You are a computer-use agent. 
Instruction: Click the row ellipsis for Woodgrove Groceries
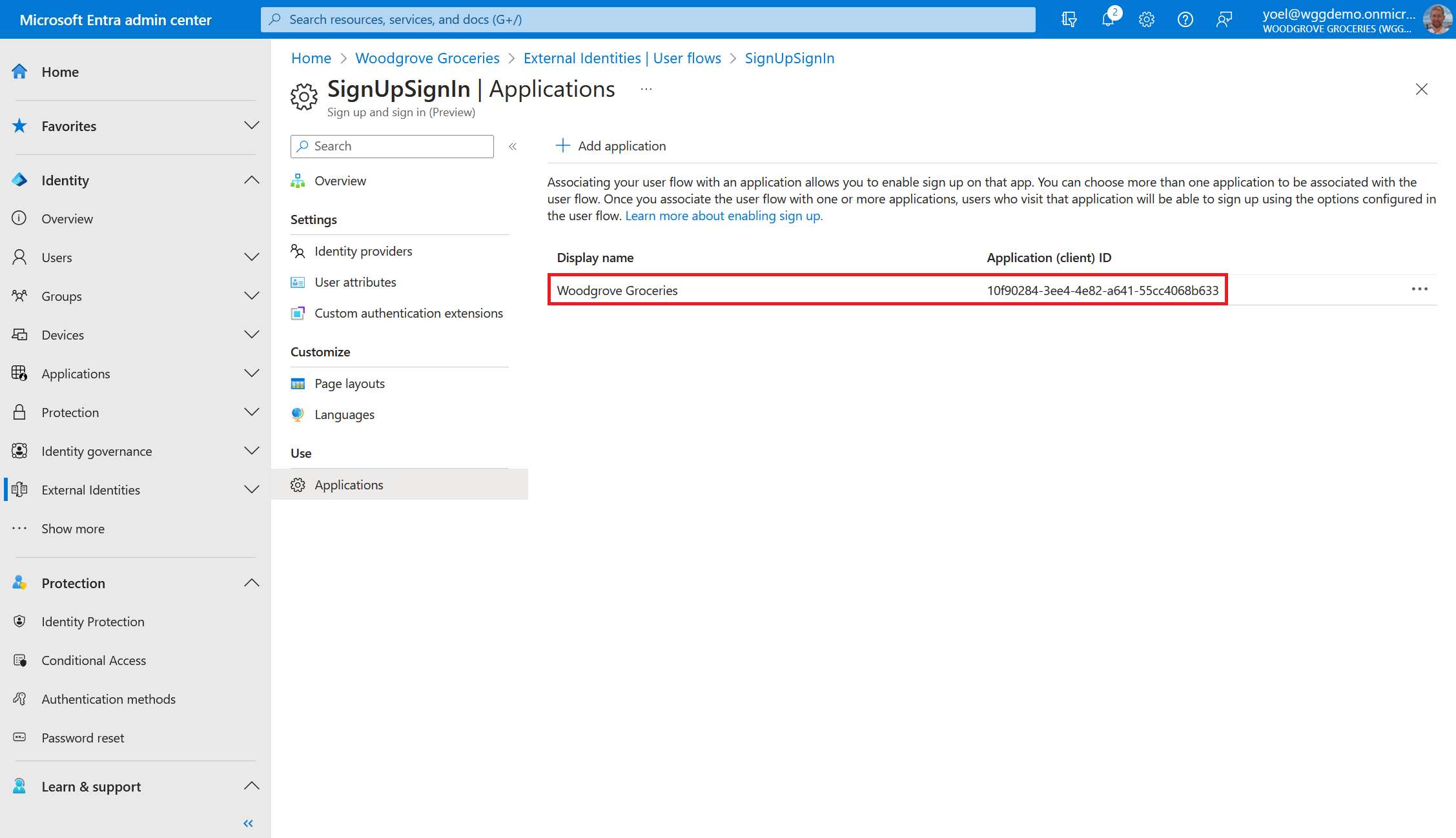[1419, 289]
